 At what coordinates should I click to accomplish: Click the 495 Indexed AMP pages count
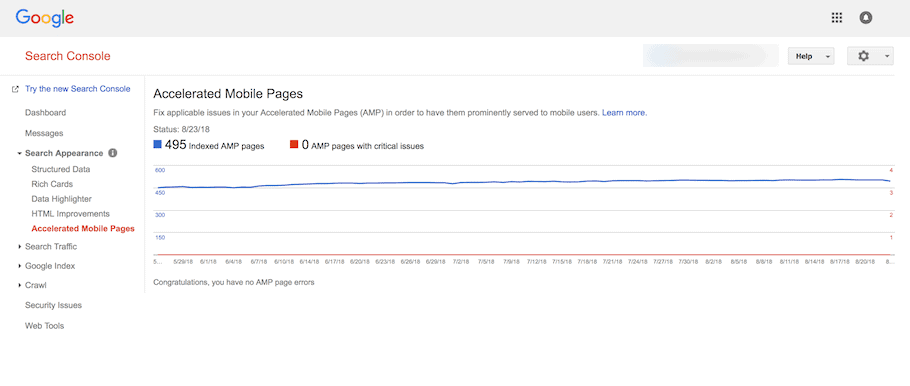click(x=175, y=145)
